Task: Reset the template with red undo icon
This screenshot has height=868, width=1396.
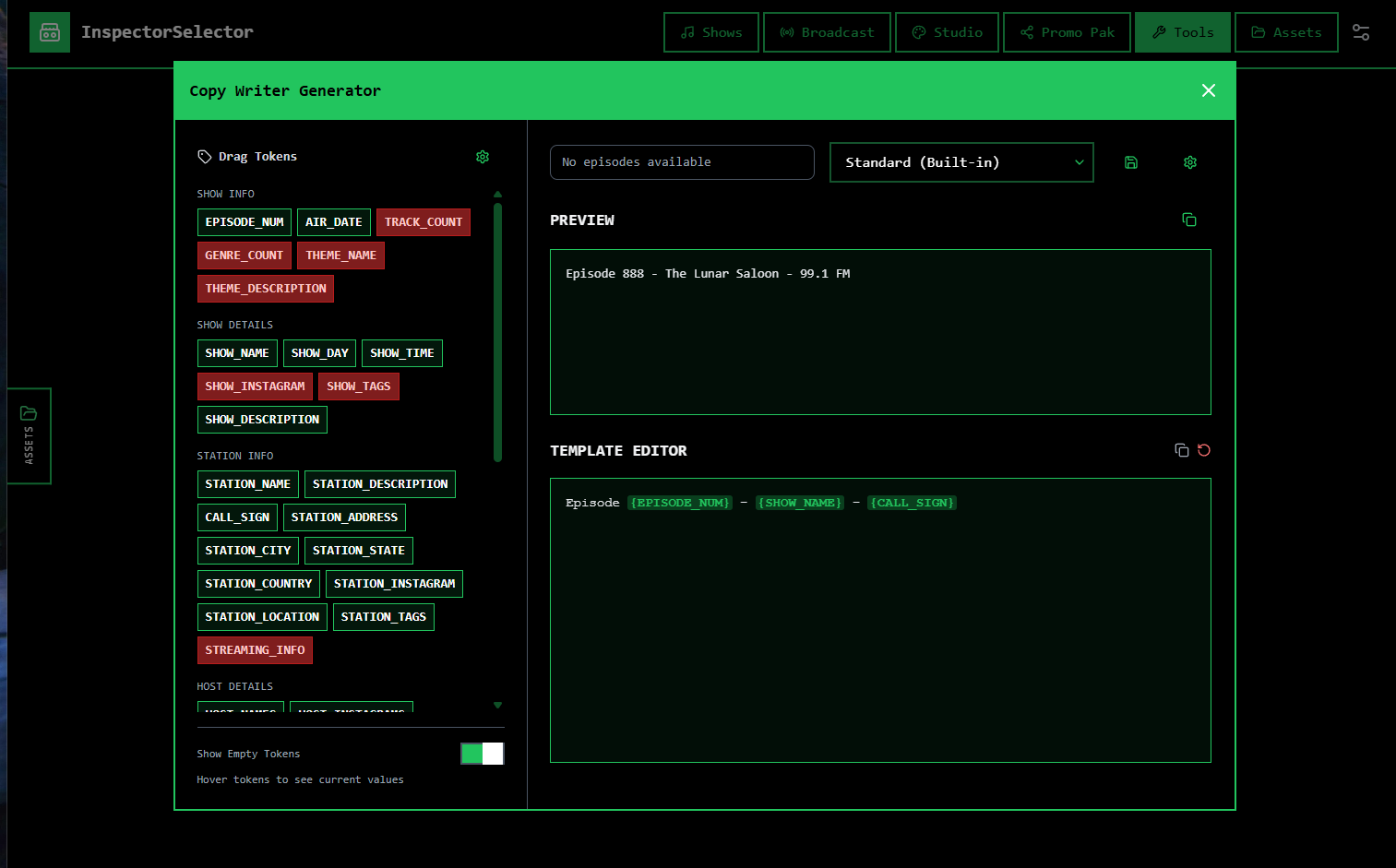Action: tap(1203, 450)
